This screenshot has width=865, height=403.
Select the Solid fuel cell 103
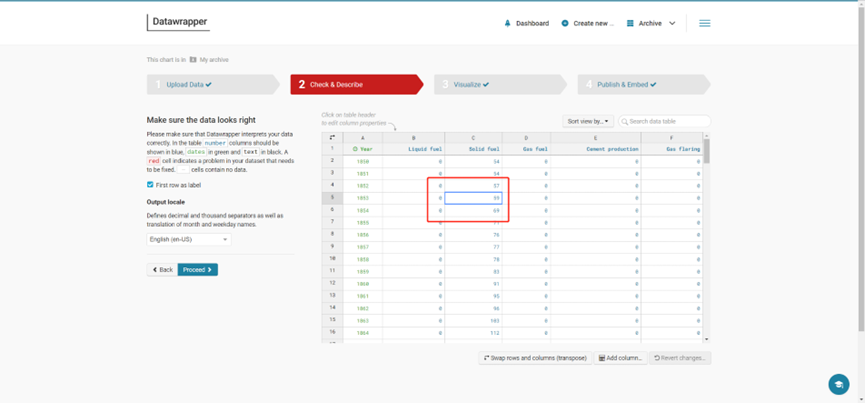coord(473,321)
